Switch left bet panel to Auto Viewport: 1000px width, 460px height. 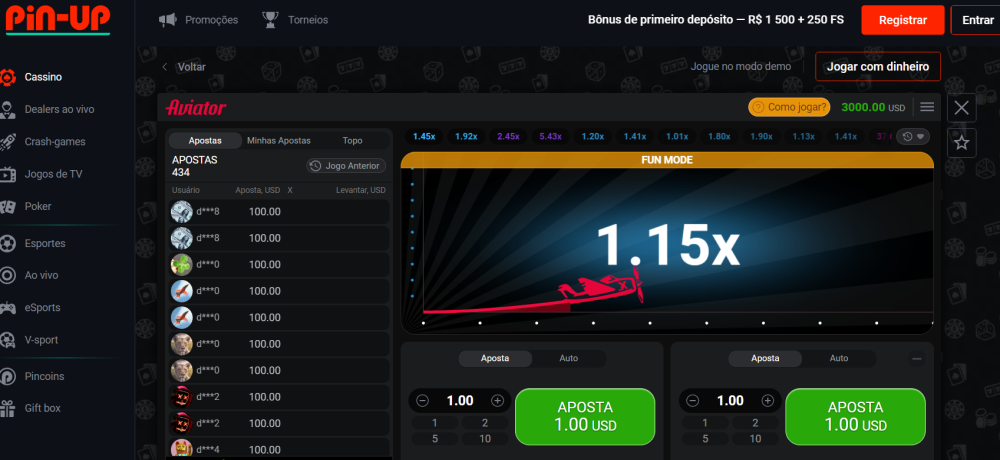point(568,358)
